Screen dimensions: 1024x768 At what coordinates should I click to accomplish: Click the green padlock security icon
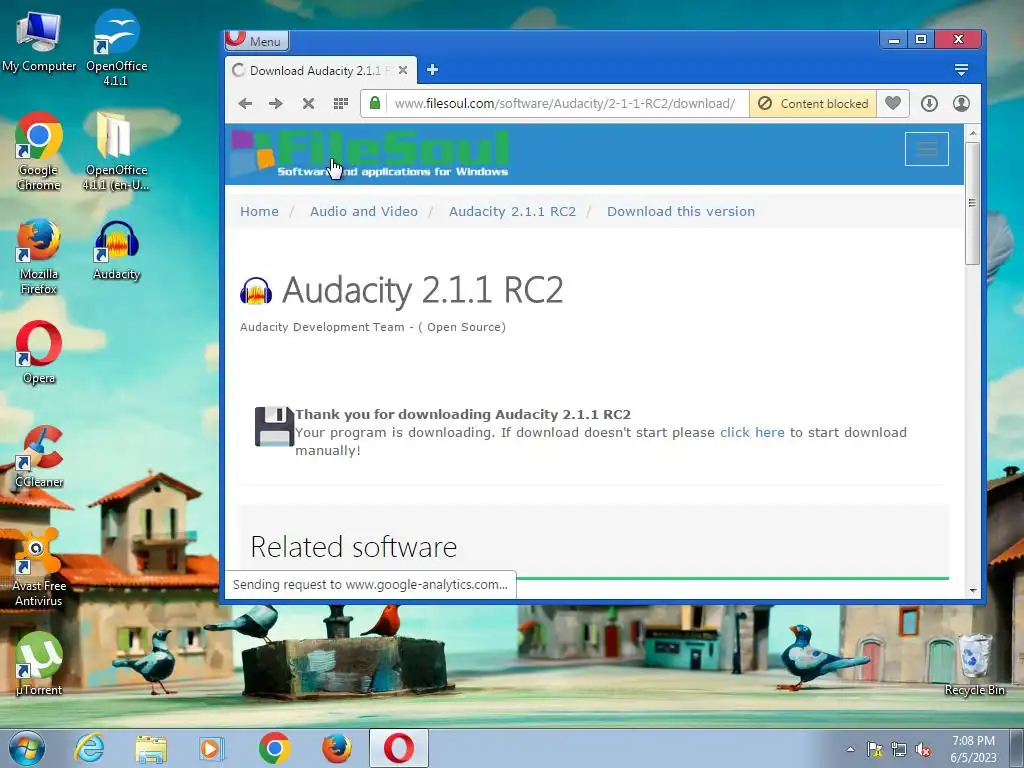(375, 103)
